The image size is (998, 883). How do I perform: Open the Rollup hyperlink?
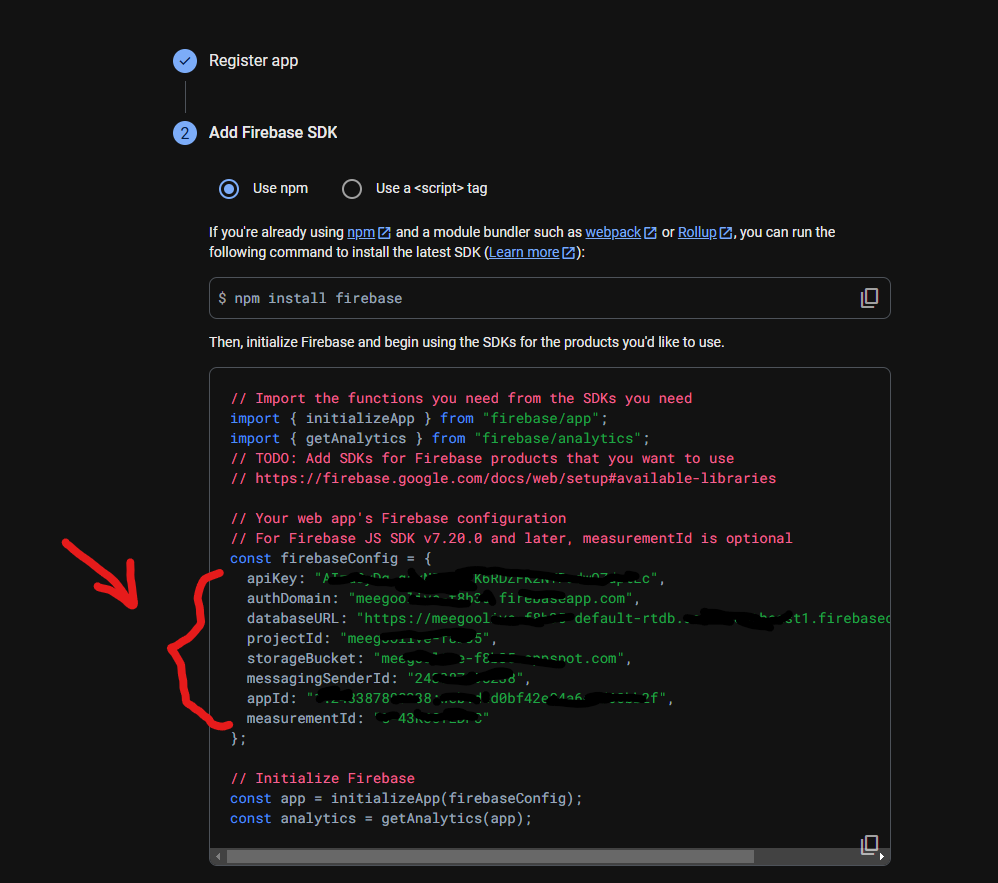coord(697,231)
